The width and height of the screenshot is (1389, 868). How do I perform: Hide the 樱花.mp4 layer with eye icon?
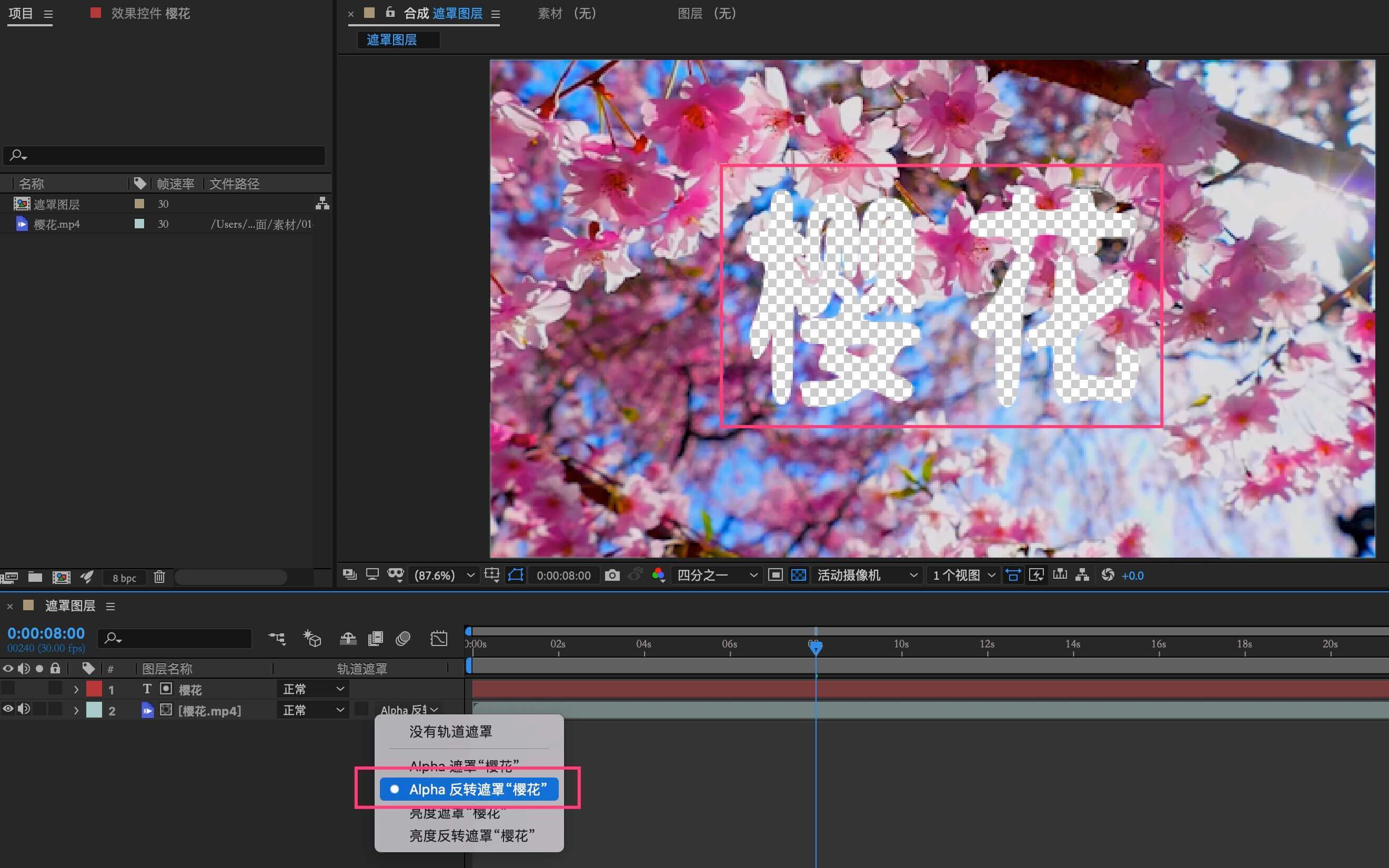(x=8, y=709)
